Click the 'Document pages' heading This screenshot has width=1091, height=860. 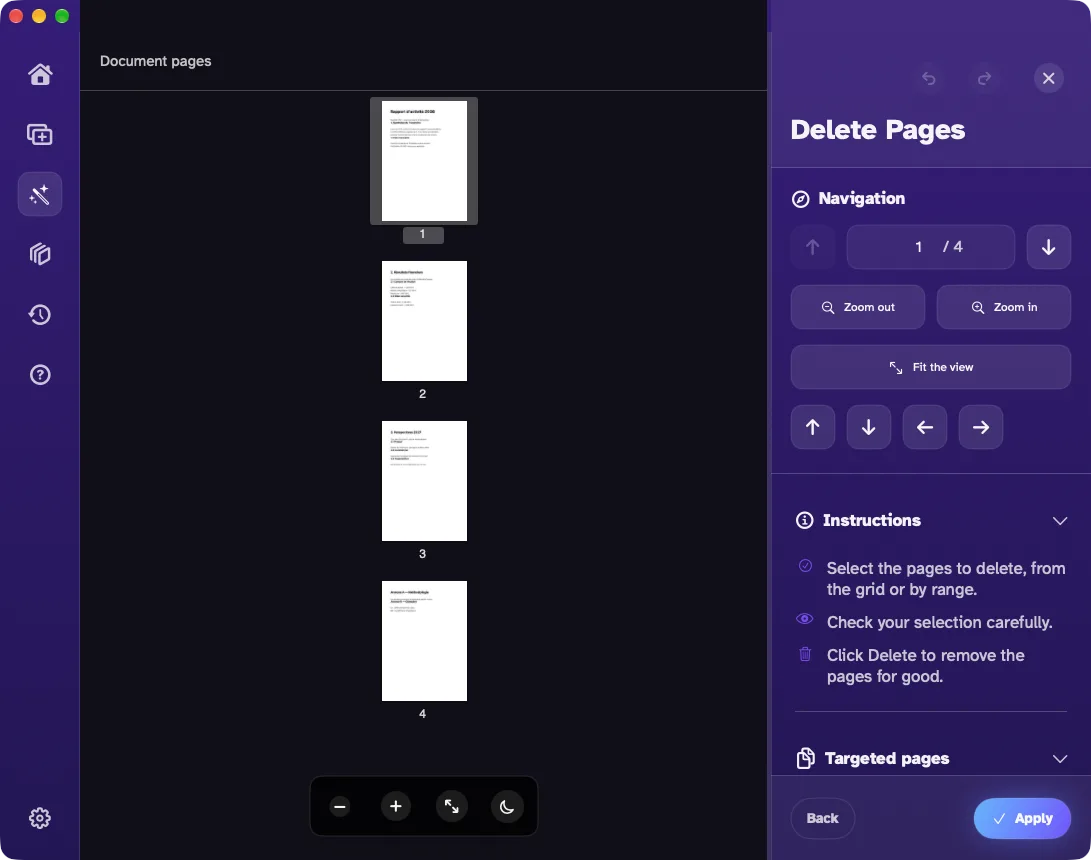coord(155,61)
